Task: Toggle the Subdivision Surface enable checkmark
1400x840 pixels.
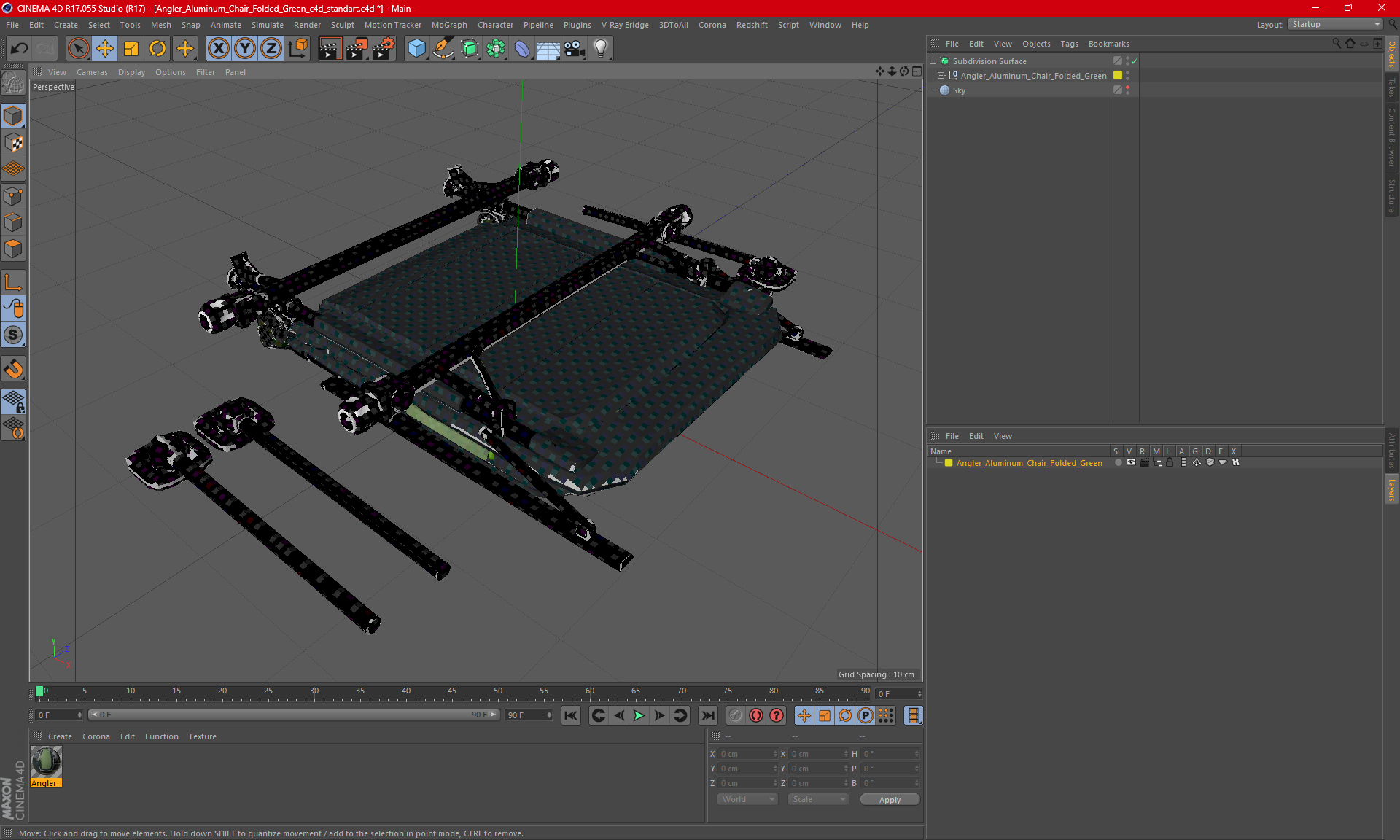Action: click(1135, 61)
